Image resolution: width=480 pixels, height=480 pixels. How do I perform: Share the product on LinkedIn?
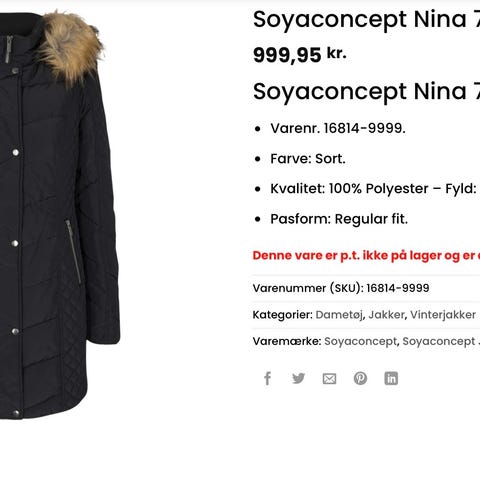[x=391, y=378]
